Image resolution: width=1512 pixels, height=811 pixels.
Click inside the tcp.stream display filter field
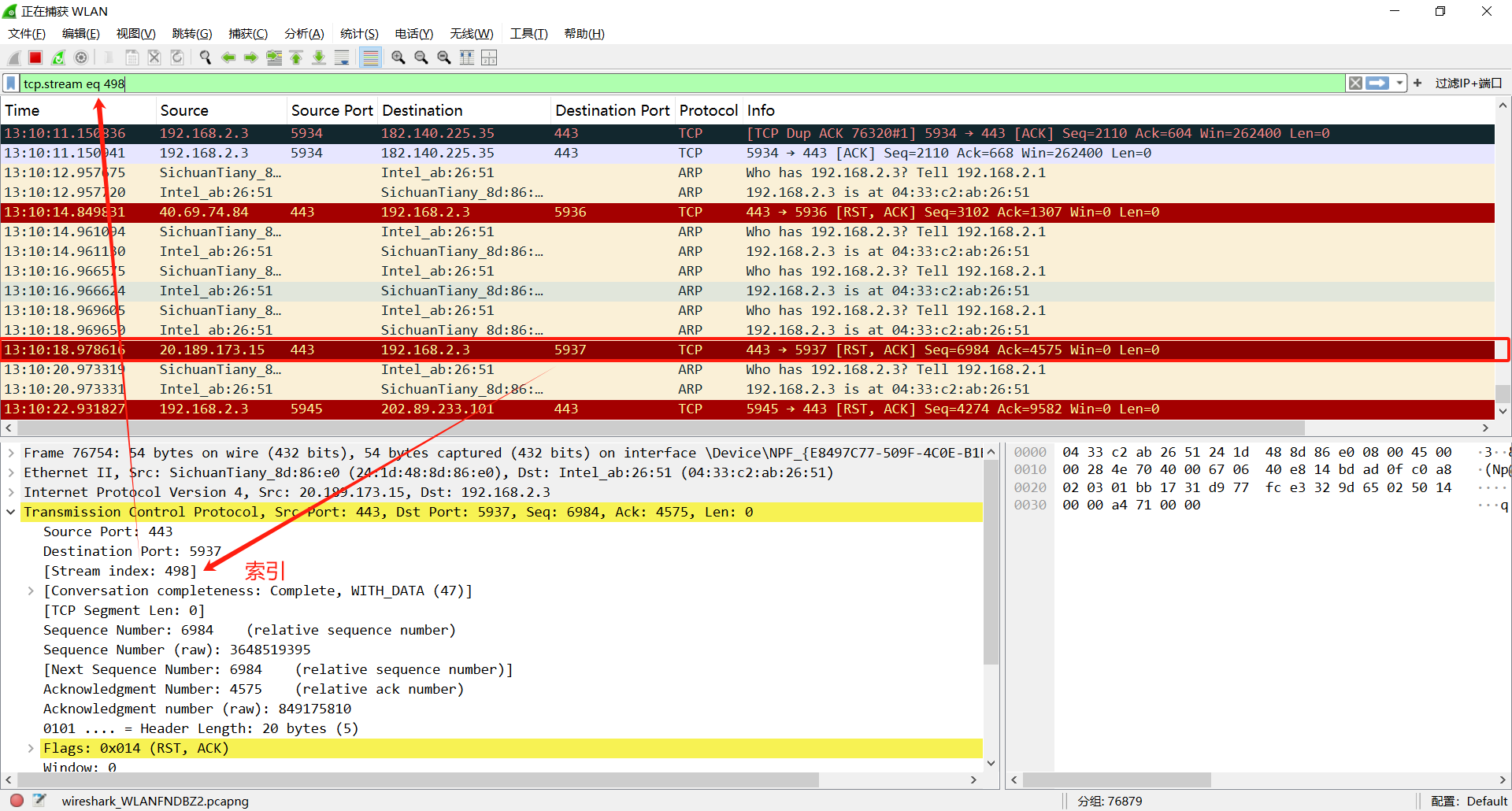(x=682, y=83)
